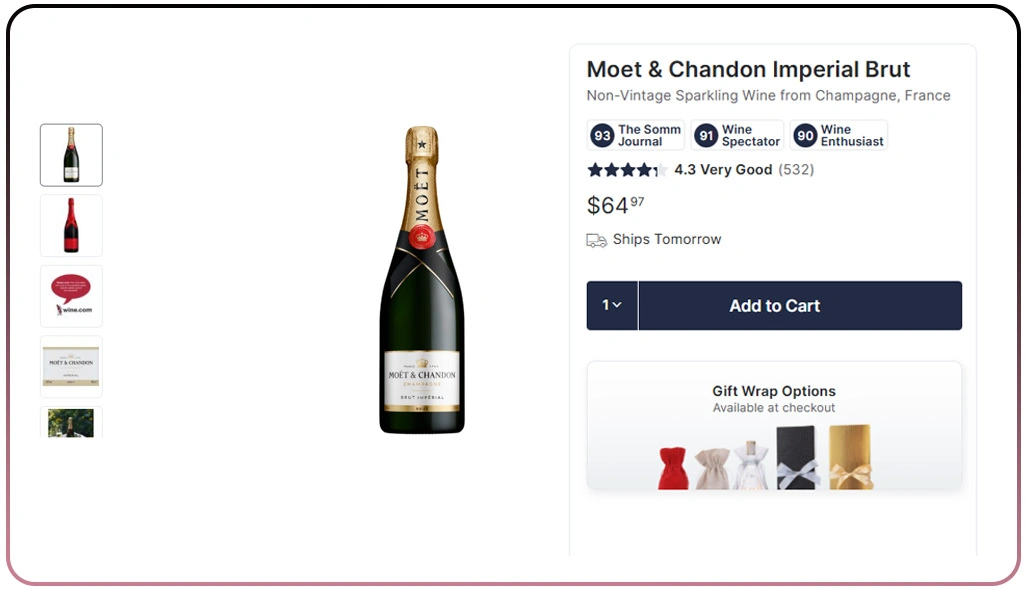Select the Moet & Chandon label thumbnail

pyautogui.click(x=71, y=366)
